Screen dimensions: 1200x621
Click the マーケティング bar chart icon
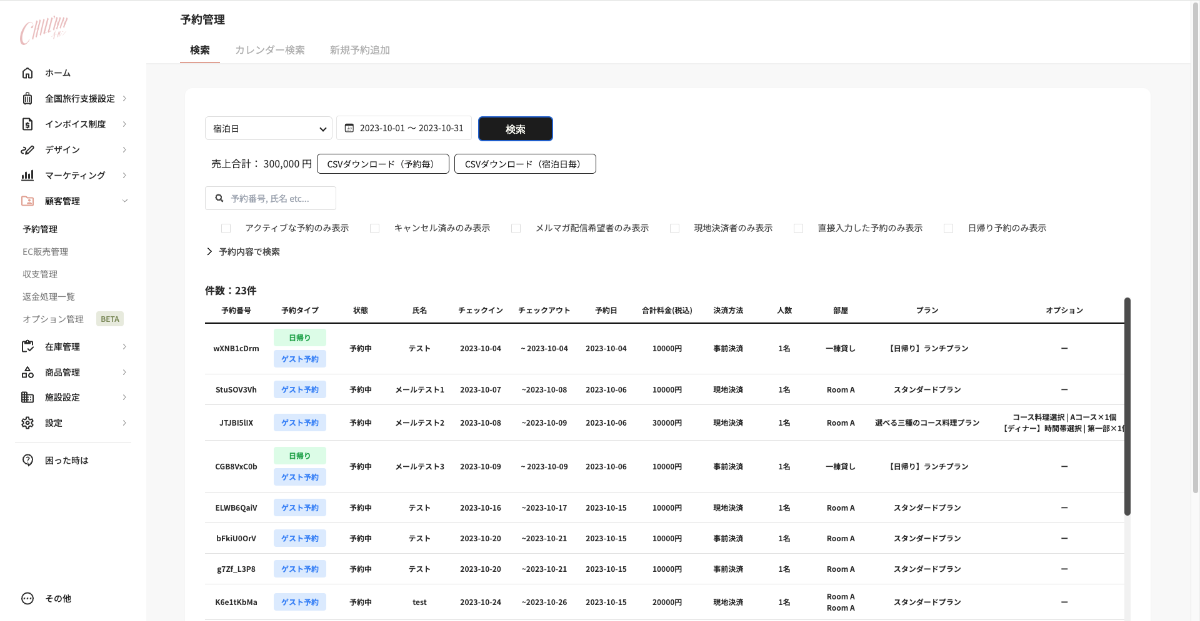[x=27, y=175]
